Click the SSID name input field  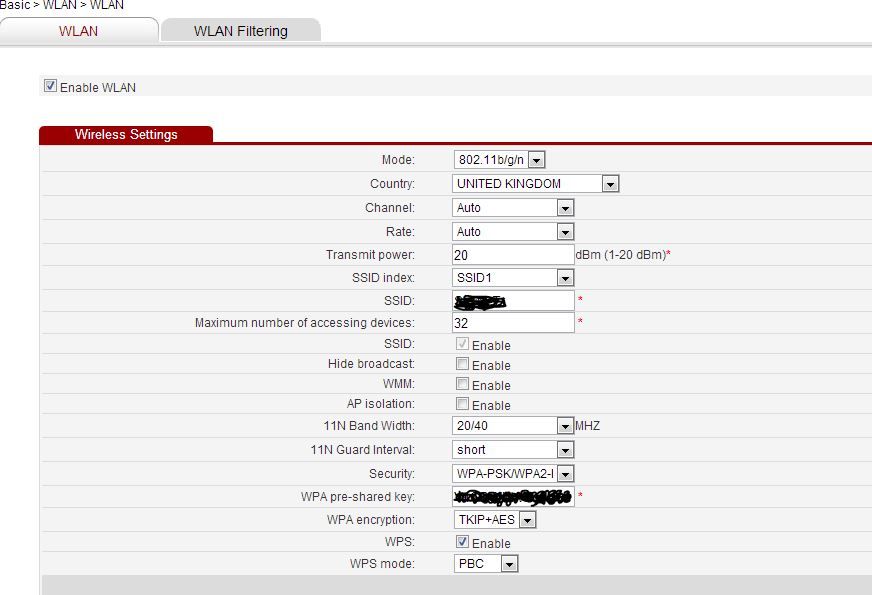point(513,301)
